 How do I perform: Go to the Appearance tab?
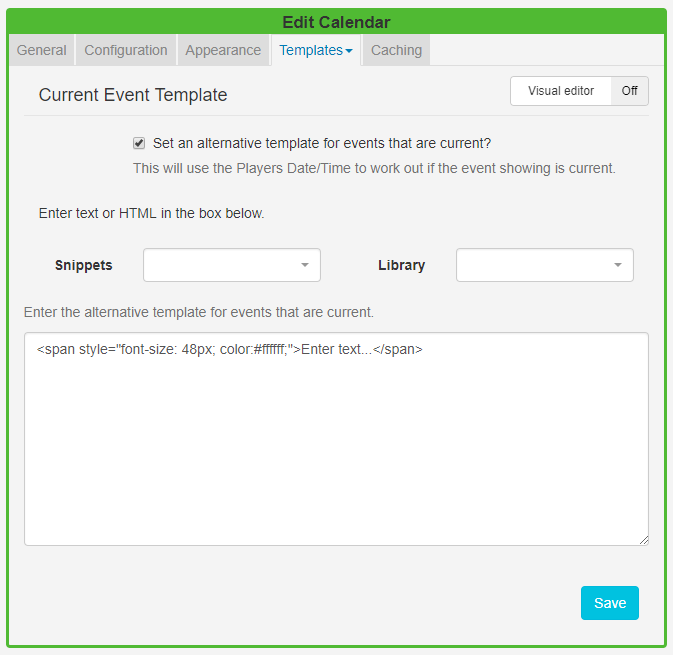(x=223, y=50)
